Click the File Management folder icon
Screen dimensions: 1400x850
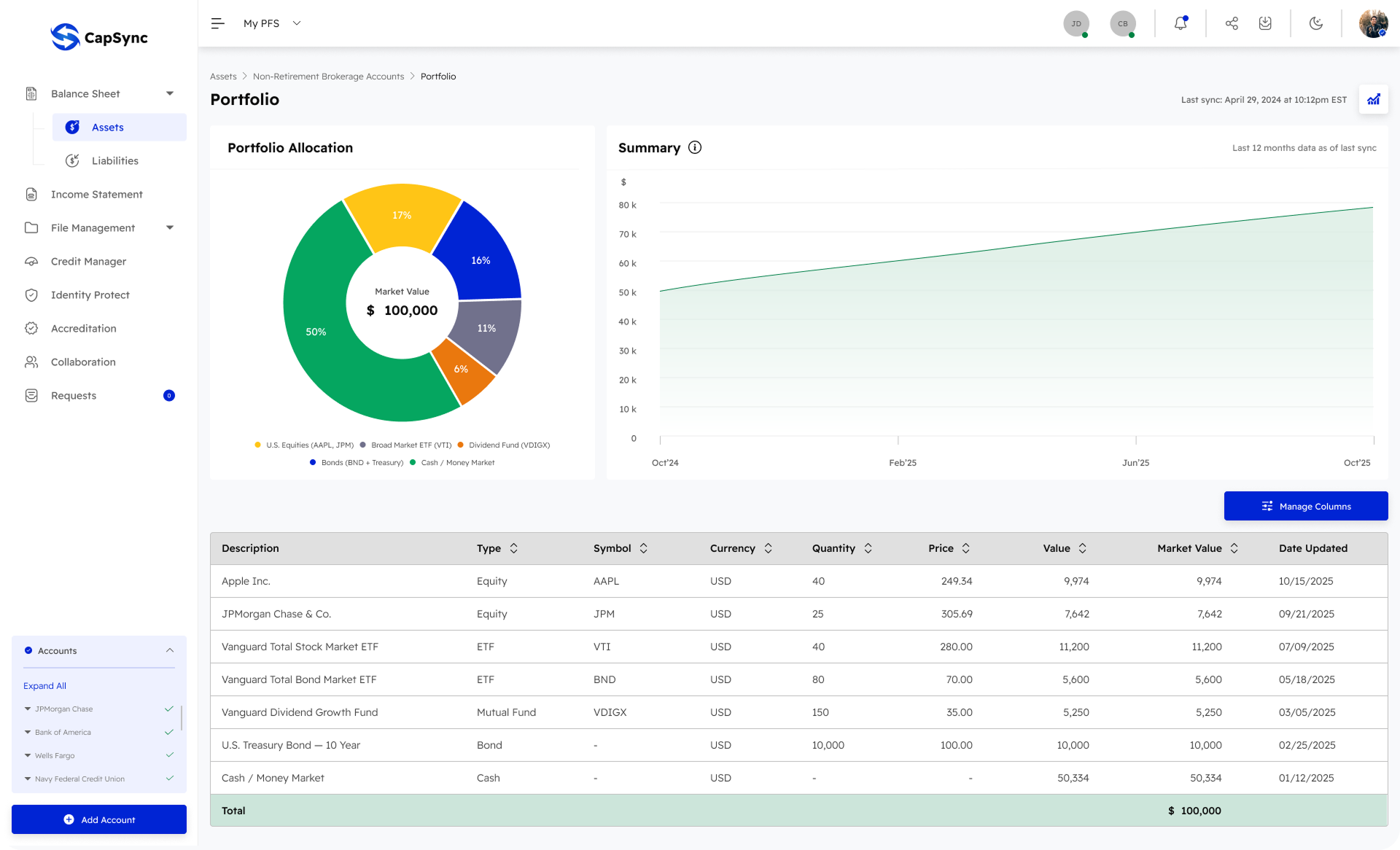[31, 227]
